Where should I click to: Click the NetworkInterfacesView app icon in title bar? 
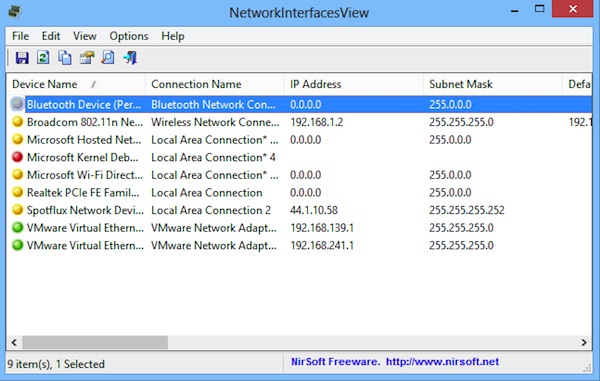[x=14, y=11]
